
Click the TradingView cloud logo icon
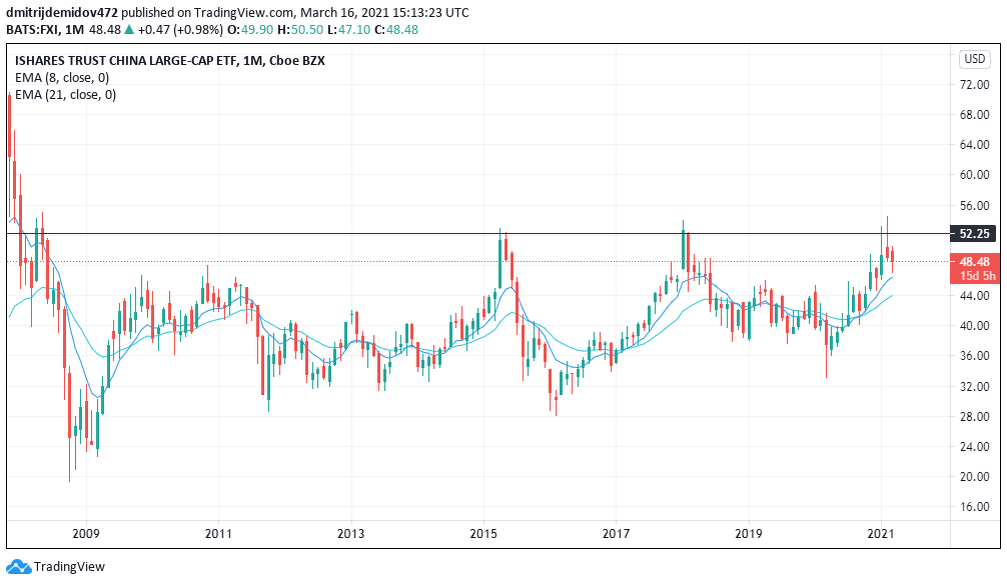[x=18, y=566]
